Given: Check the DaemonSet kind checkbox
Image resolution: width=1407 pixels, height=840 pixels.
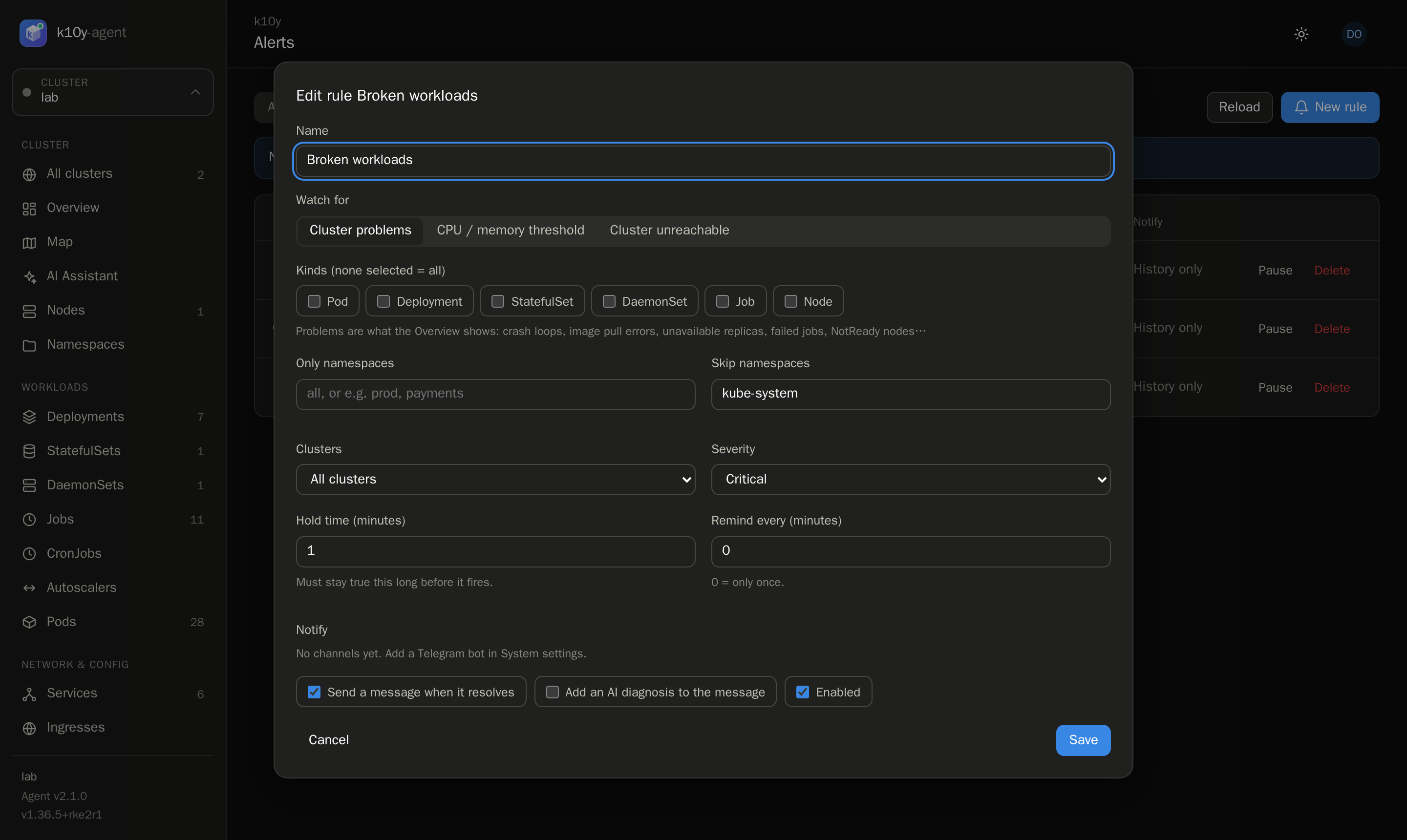Looking at the screenshot, I should pyautogui.click(x=609, y=301).
